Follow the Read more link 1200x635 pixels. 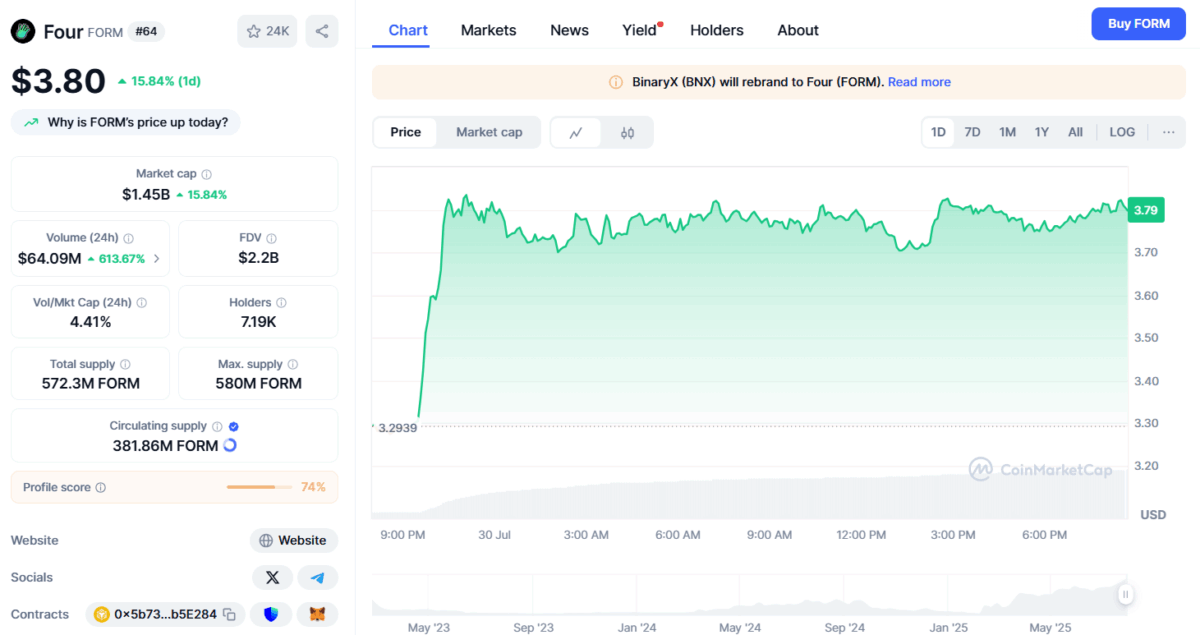tap(919, 82)
